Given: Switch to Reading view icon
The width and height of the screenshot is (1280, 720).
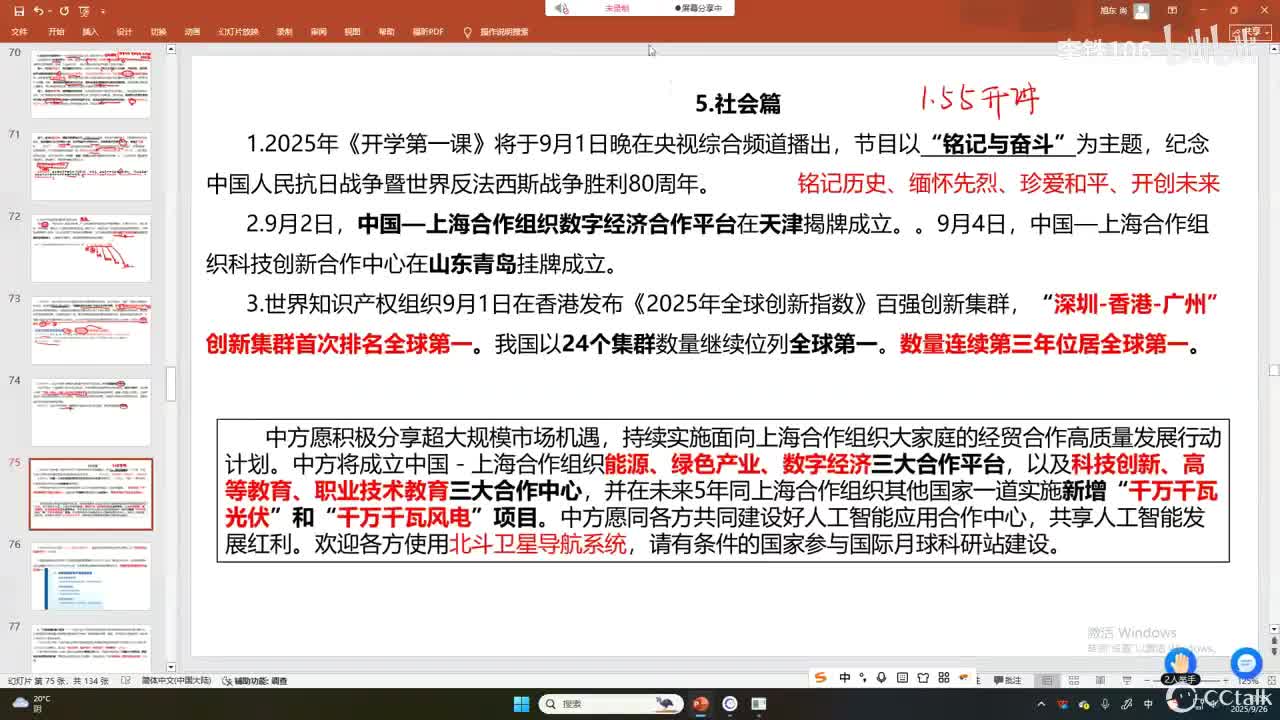Looking at the screenshot, I should point(1102,681).
